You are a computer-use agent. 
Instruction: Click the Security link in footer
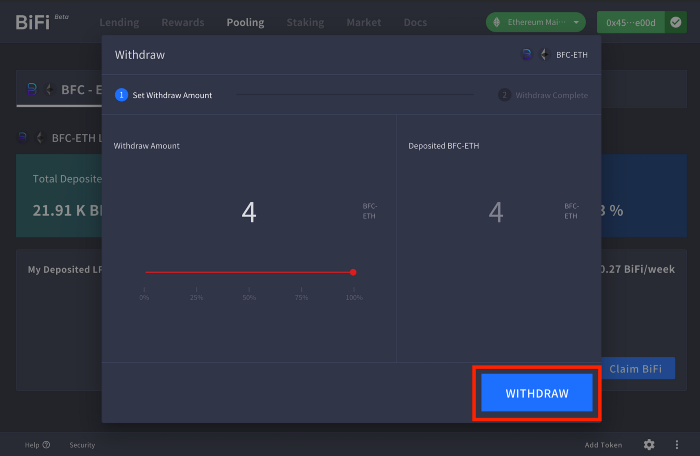[82, 445]
